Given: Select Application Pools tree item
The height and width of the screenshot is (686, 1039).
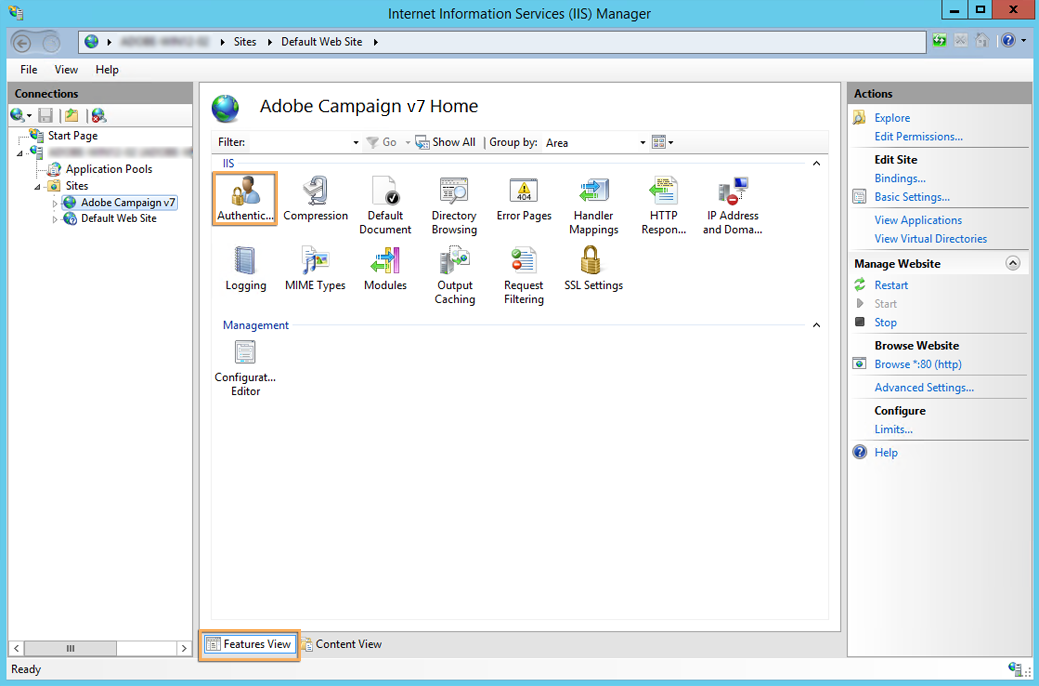Looking at the screenshot, I should click(x=109, y=169).
